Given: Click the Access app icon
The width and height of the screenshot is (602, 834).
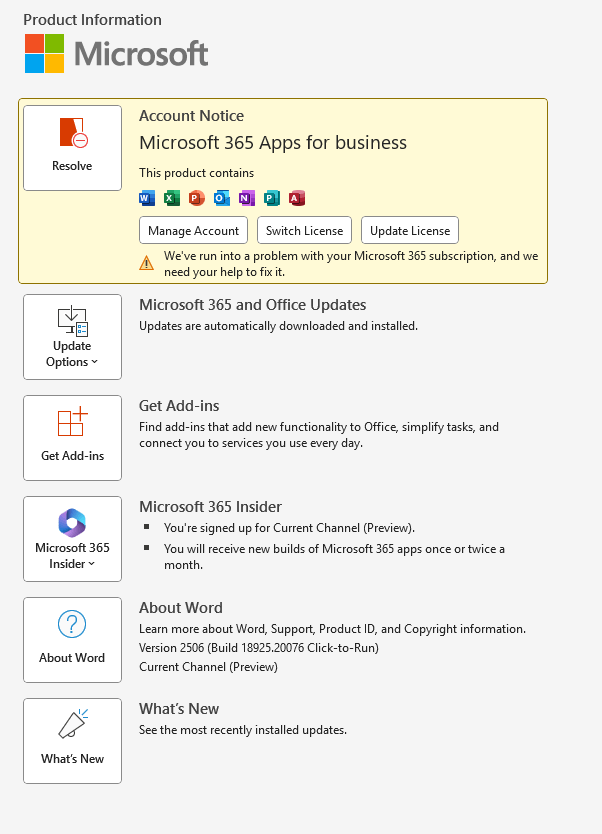Looking at the screenshot, I should pyautogui.click(x=296, y=197).
